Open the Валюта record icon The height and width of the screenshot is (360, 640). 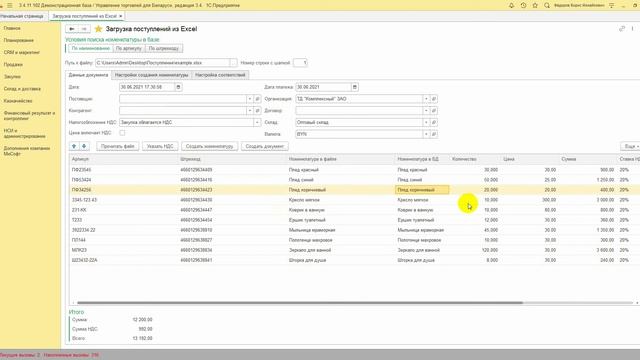point(434,134)
